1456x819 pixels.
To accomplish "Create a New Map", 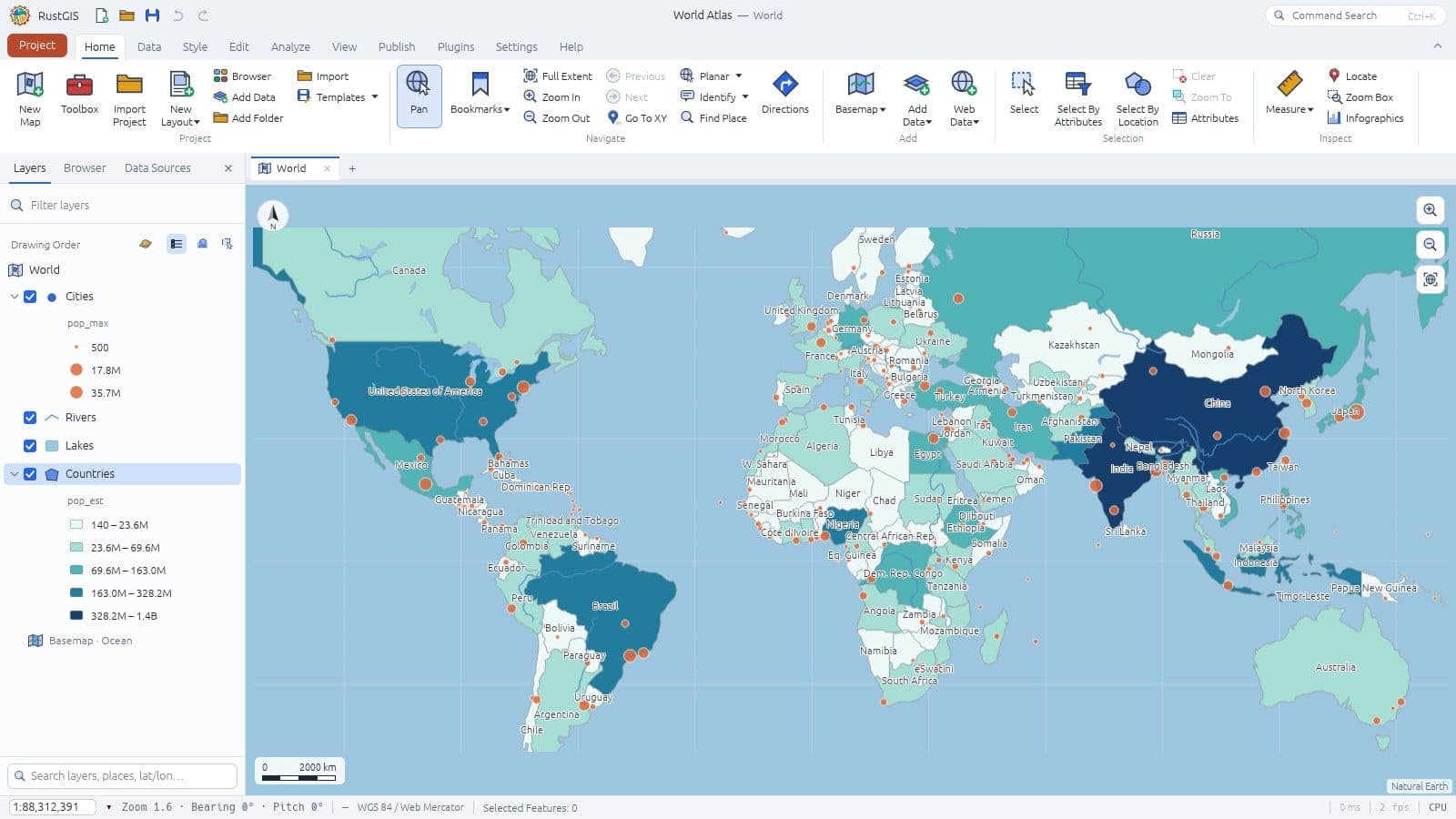I will 30,97.
